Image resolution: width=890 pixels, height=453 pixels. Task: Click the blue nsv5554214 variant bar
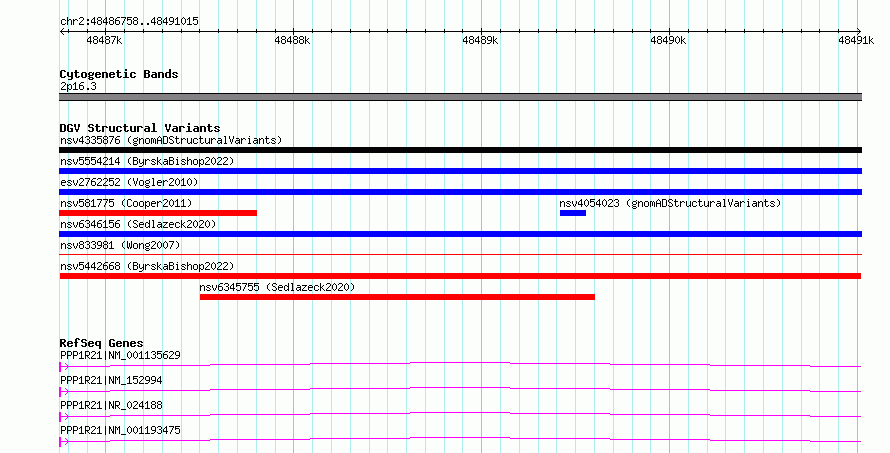[460, 171]
